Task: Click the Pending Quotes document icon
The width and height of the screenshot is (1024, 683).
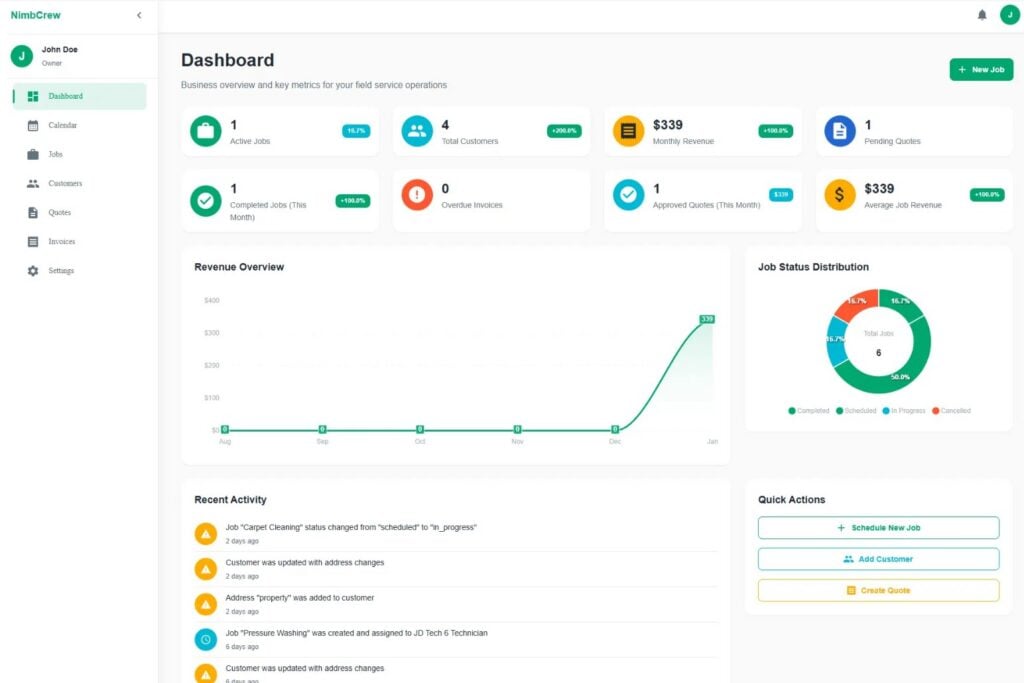Action: coord(840,131)
